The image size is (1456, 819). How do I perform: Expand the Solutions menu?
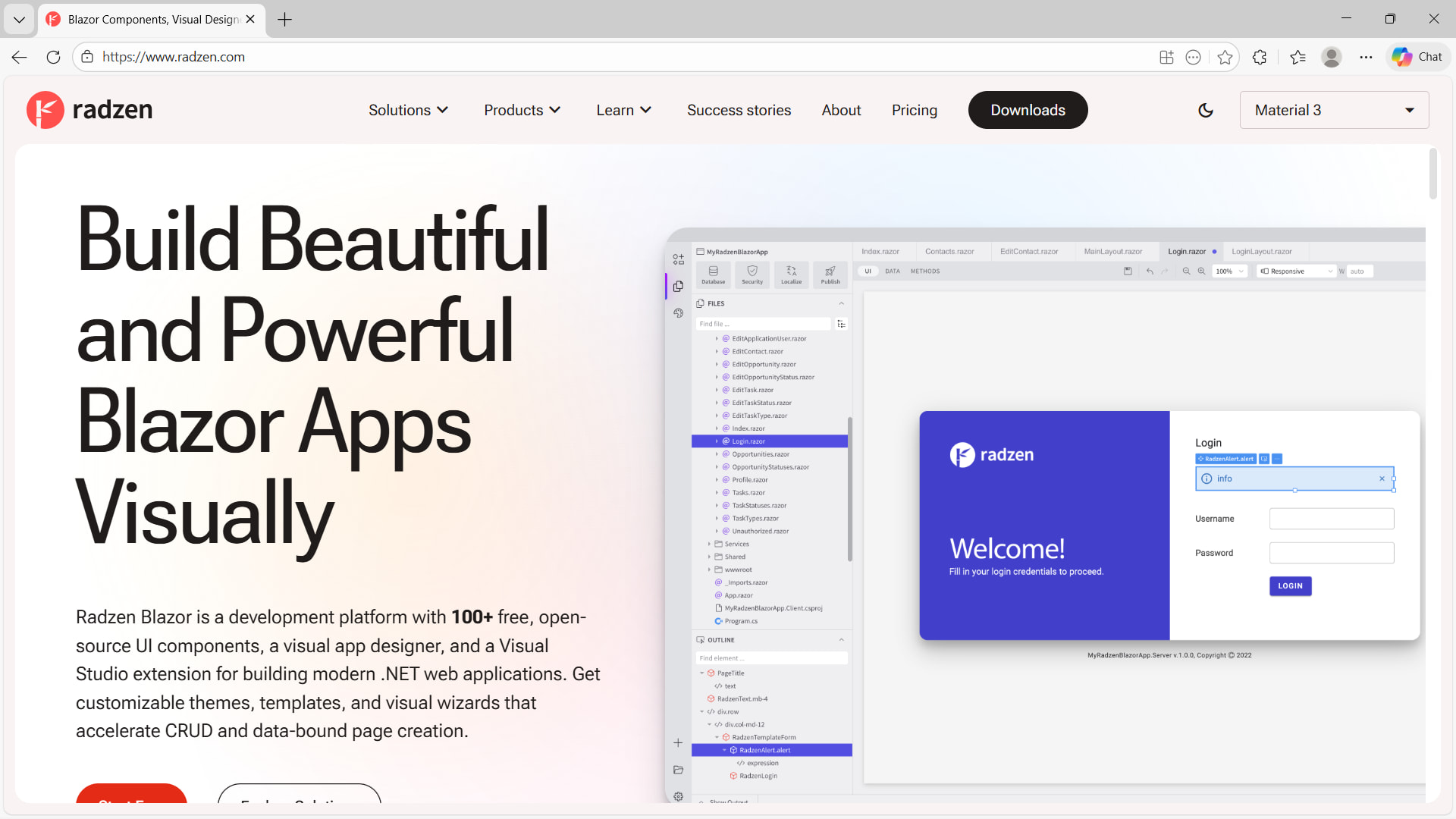408,111
